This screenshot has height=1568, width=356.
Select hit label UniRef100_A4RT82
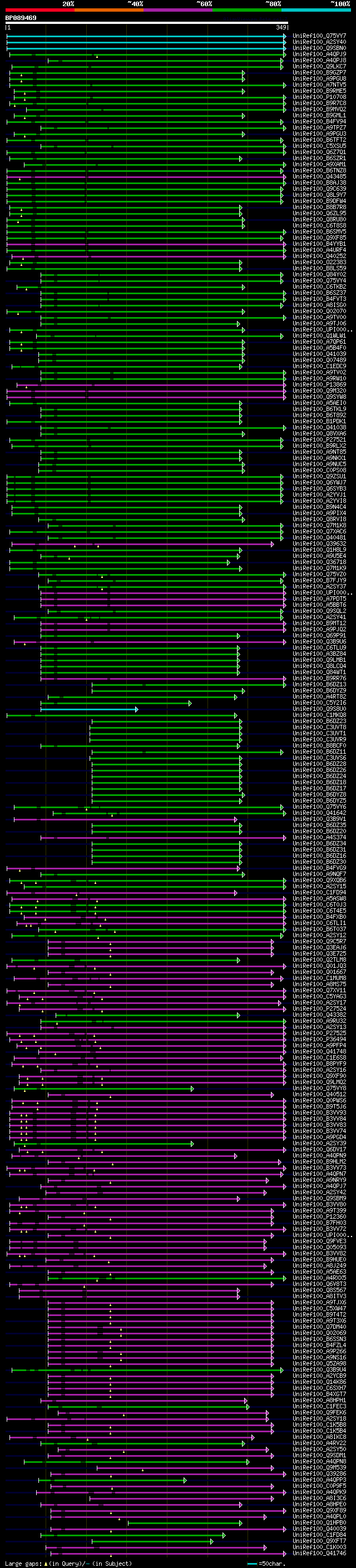tap(319, 696)
